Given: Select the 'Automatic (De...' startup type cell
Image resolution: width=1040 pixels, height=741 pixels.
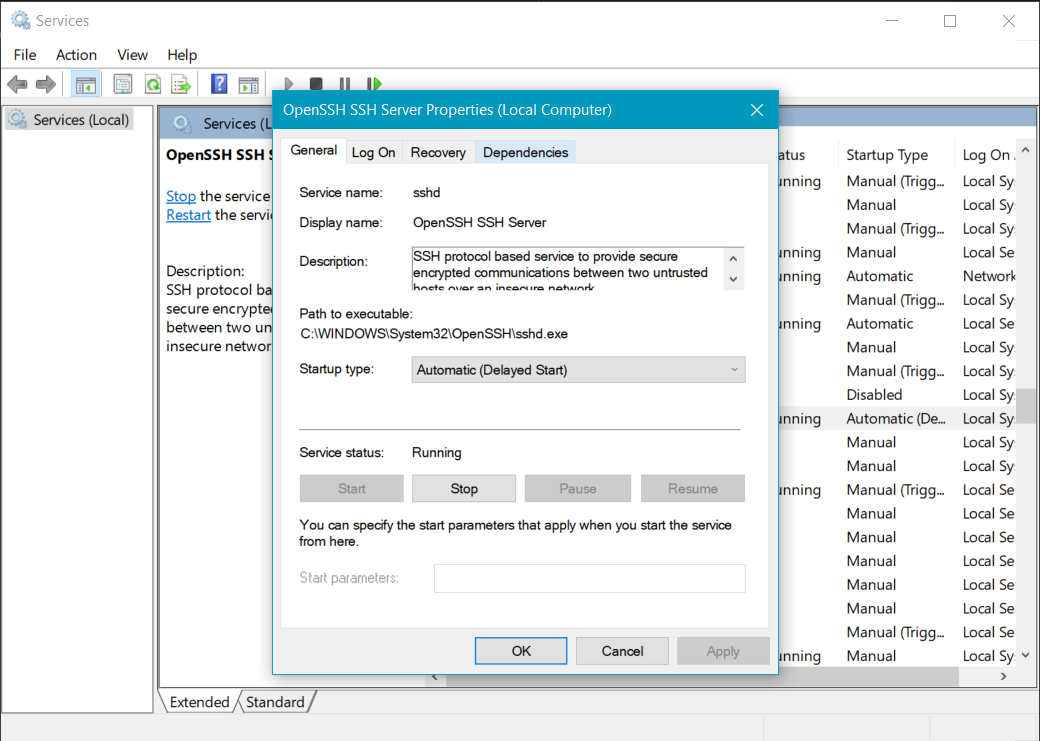Looking at the screenshot, I should pyautogui.click(x=896, y=419).
